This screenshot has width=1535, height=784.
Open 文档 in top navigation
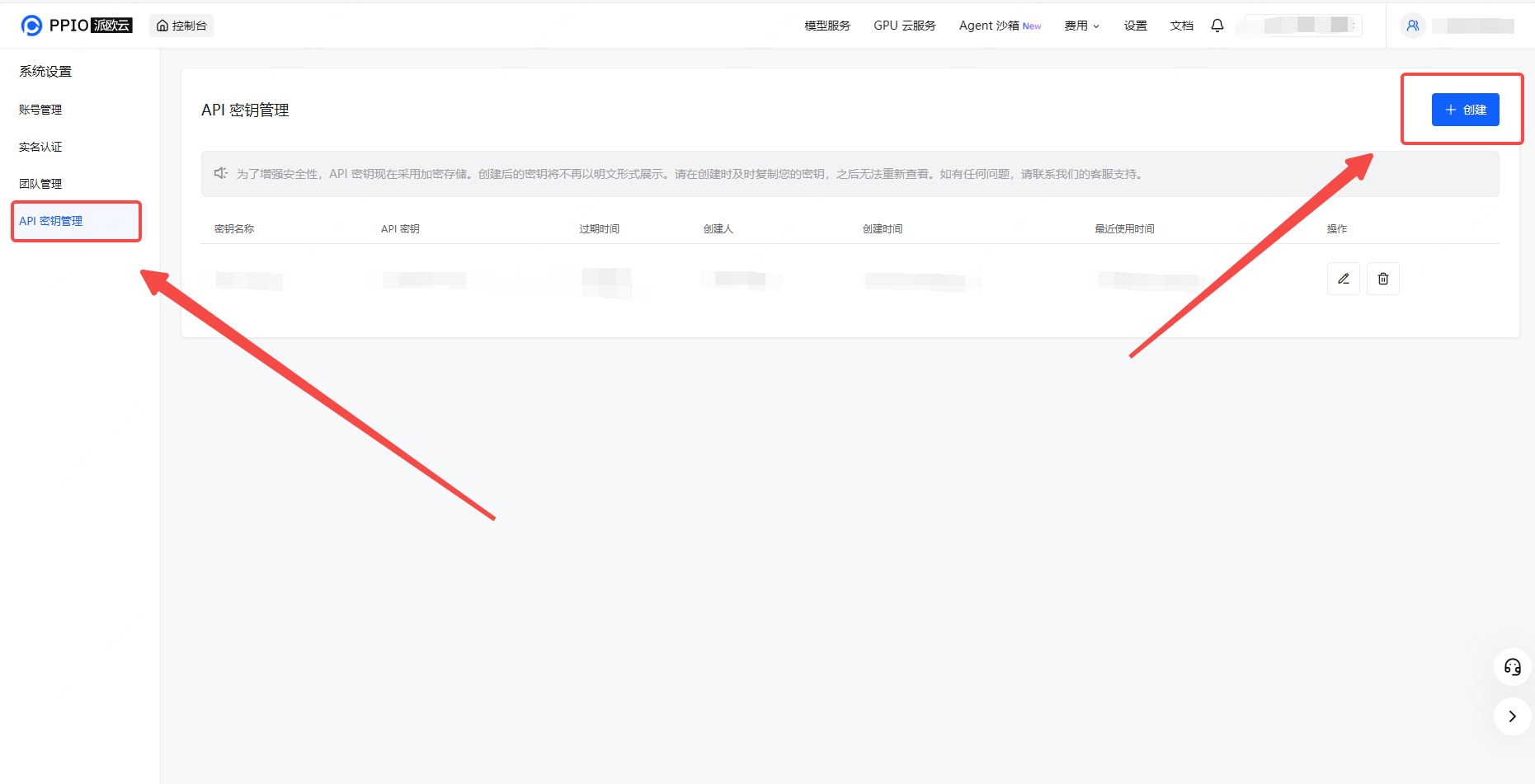tap(1181, 26)
